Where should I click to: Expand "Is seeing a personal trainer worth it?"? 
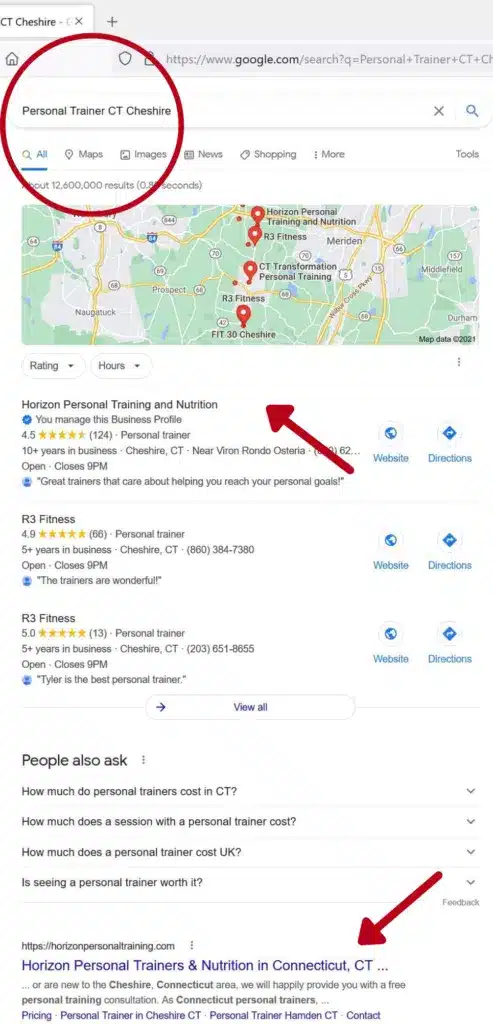[250, 882]
